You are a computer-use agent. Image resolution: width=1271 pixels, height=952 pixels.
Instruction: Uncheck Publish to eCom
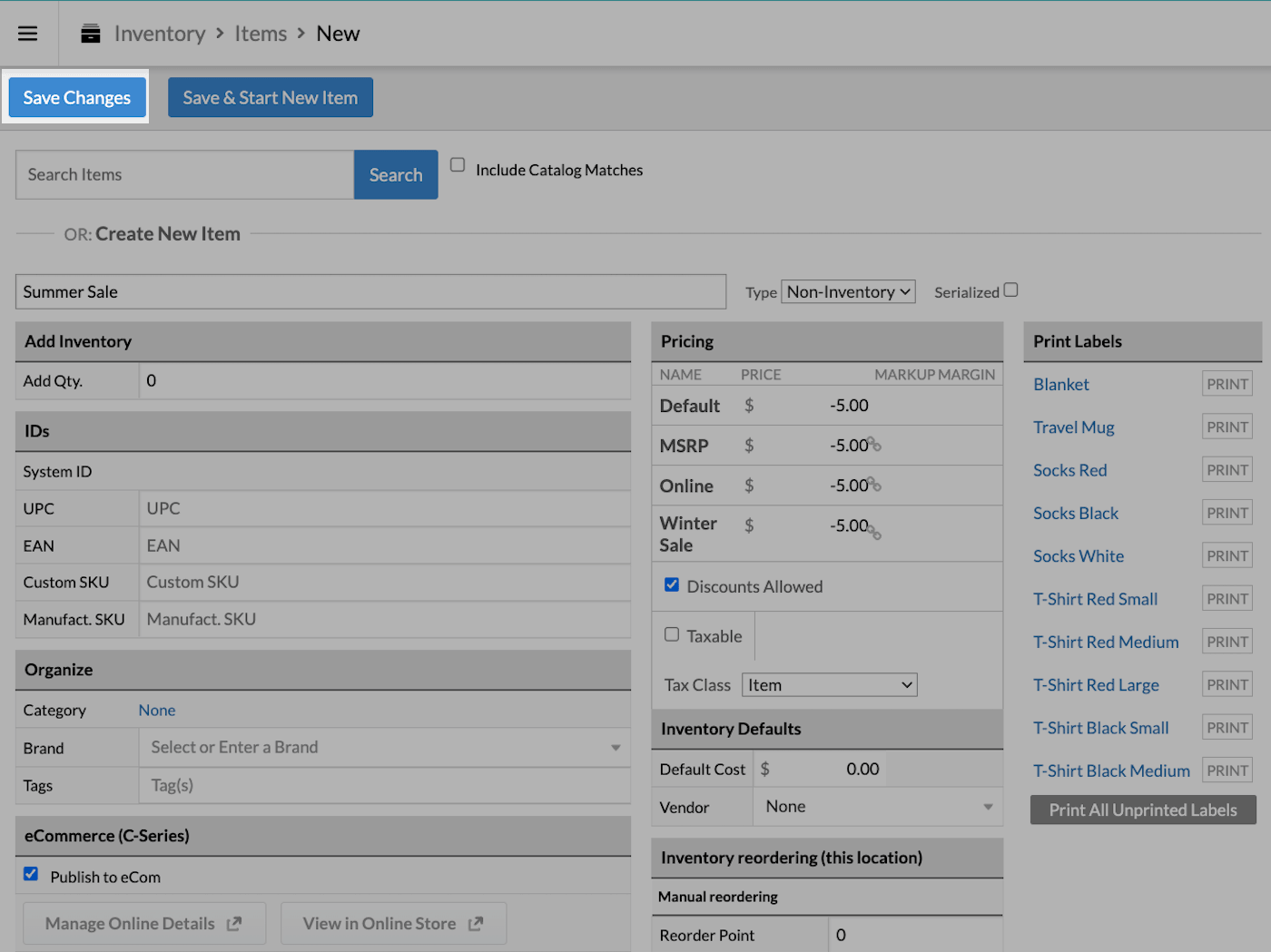click(x=31, y=873)
